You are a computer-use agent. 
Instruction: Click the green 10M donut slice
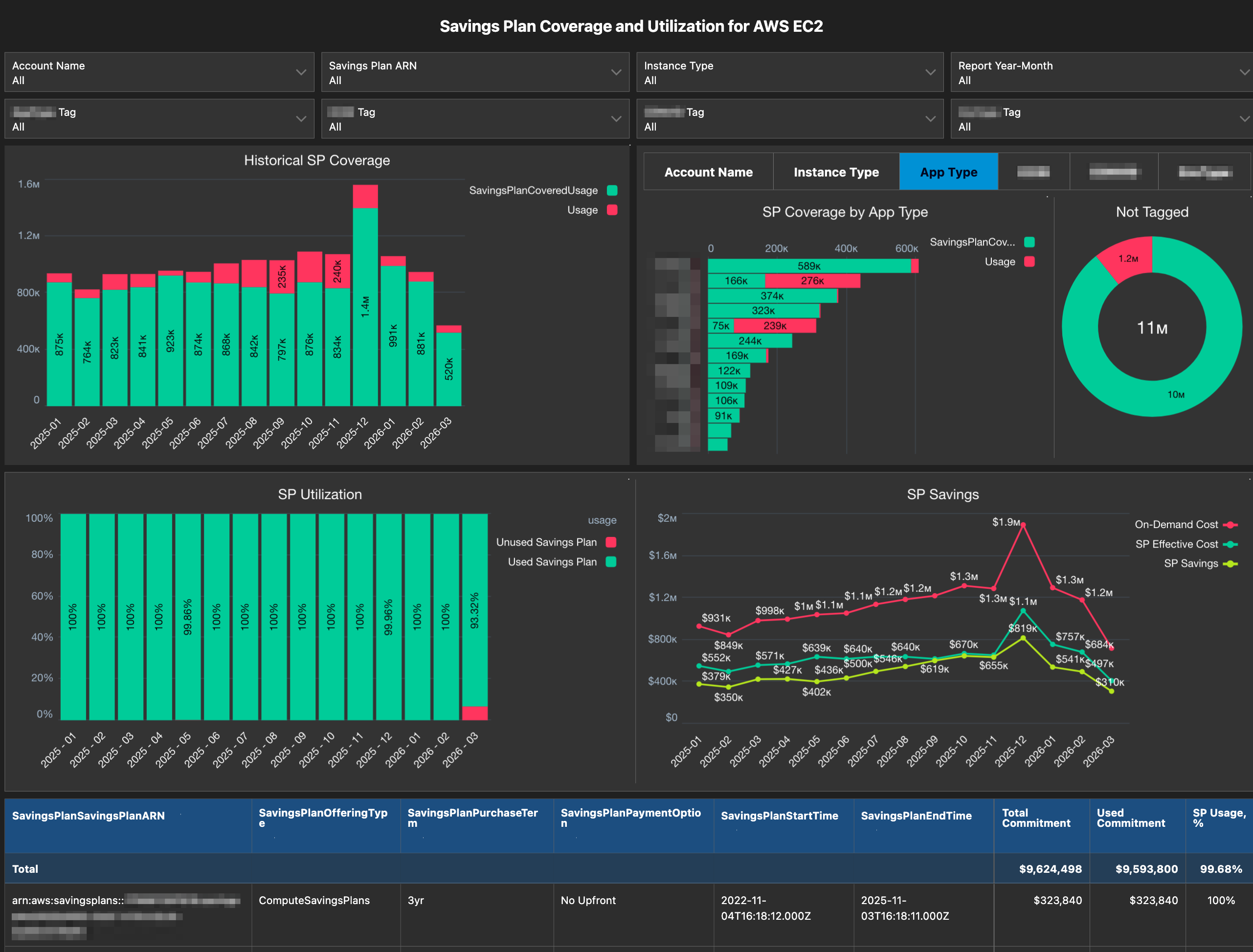1176,395
